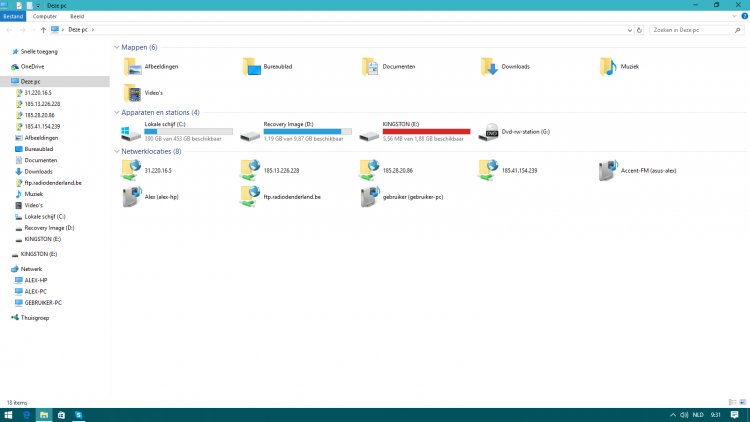The height and width of the screenshot is (422, 750).
Task: Collapse the Apparaten en stations group
Action: pos(116,113)
